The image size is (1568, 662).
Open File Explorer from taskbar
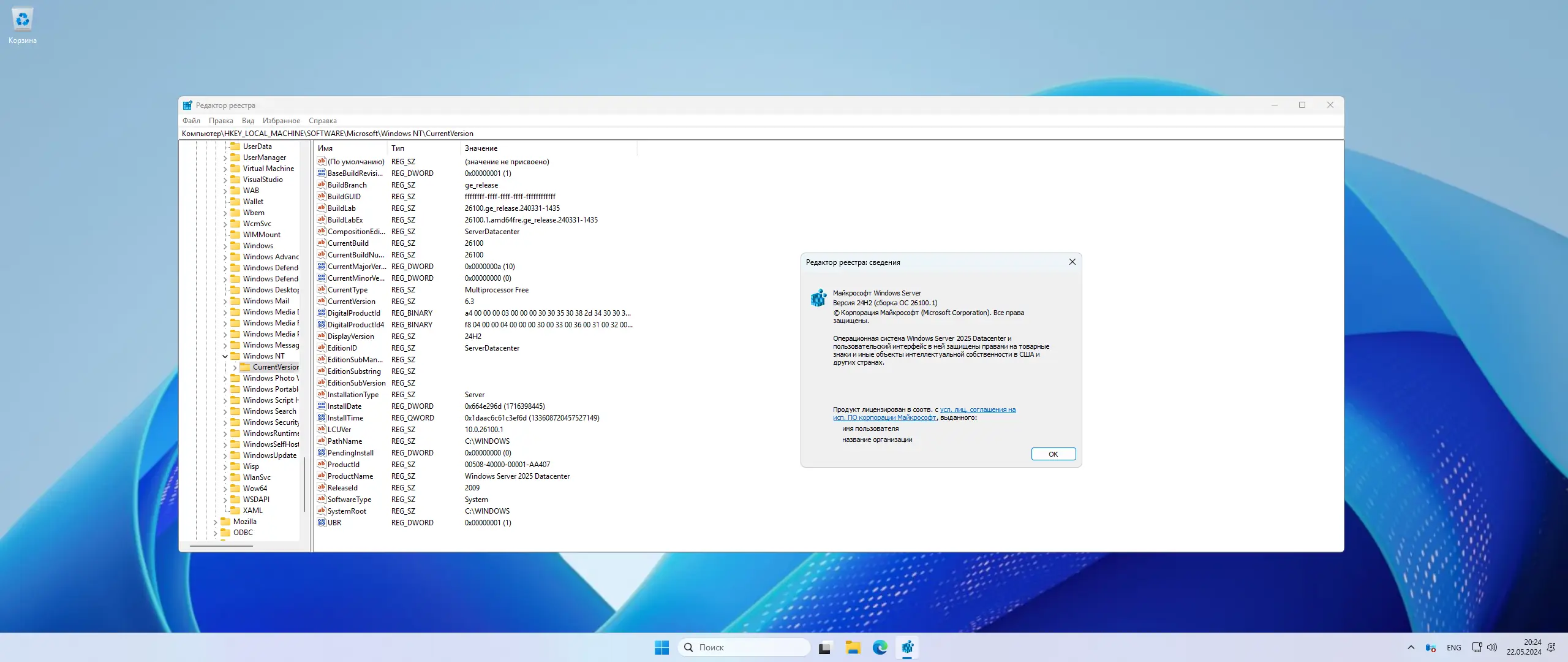click(x=853, y=647)
